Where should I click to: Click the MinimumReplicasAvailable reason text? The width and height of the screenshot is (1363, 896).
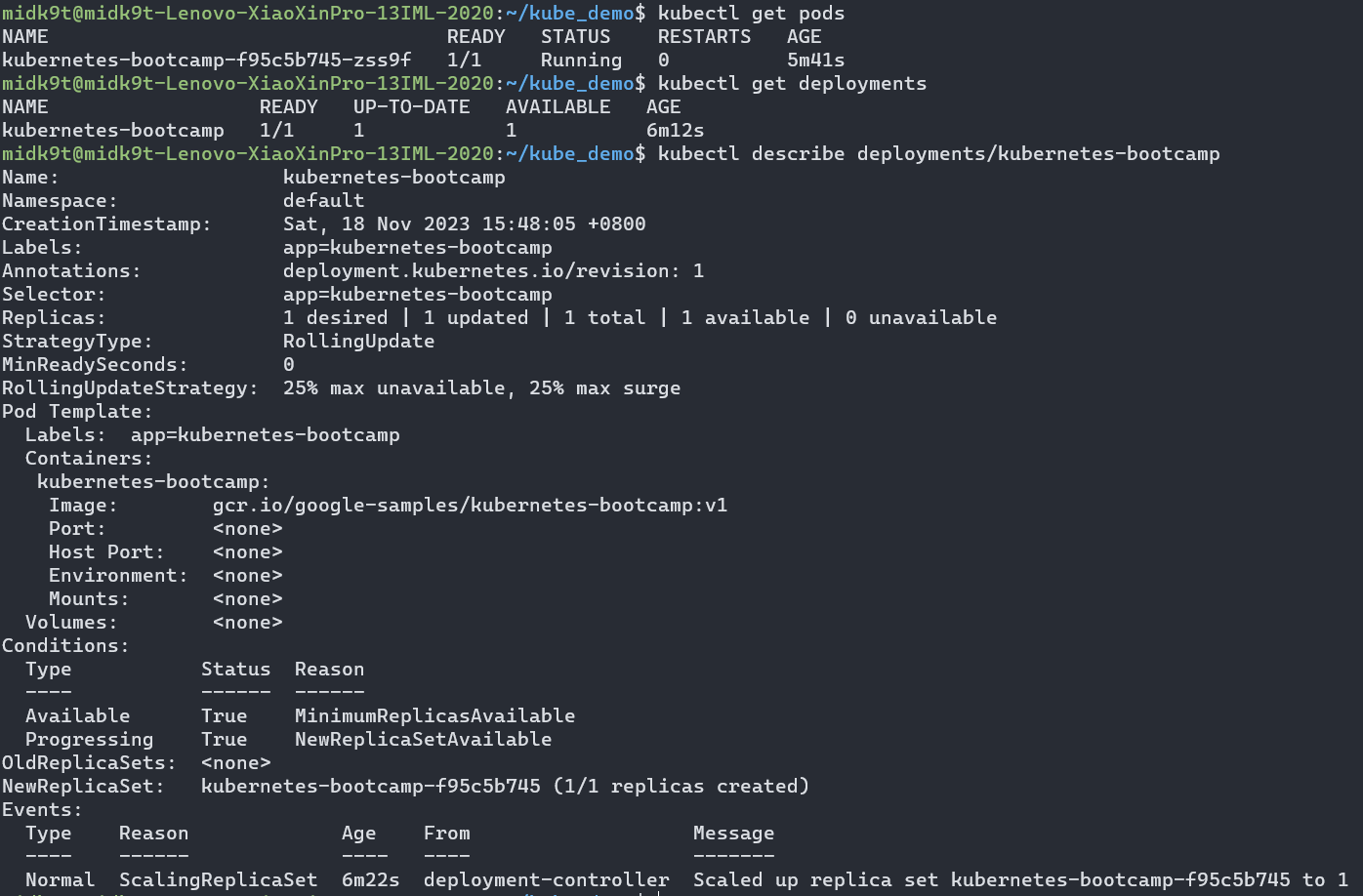pos(434,715)
